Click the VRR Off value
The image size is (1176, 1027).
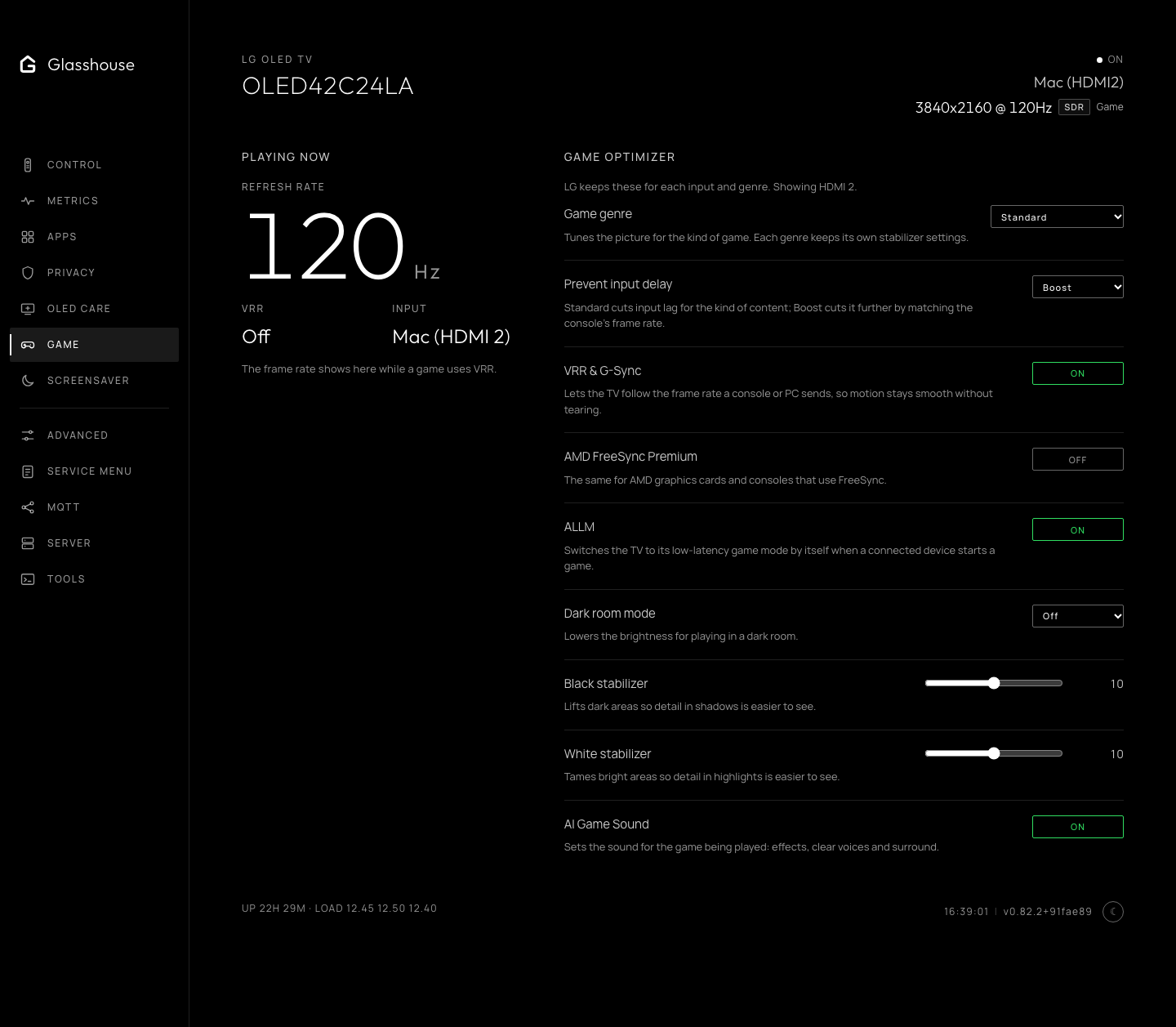256,337
